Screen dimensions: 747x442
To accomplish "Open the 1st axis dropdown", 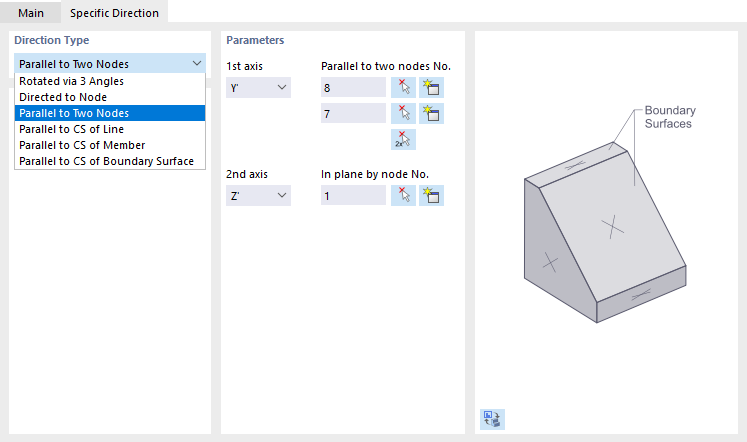I will tap(258, 88).
